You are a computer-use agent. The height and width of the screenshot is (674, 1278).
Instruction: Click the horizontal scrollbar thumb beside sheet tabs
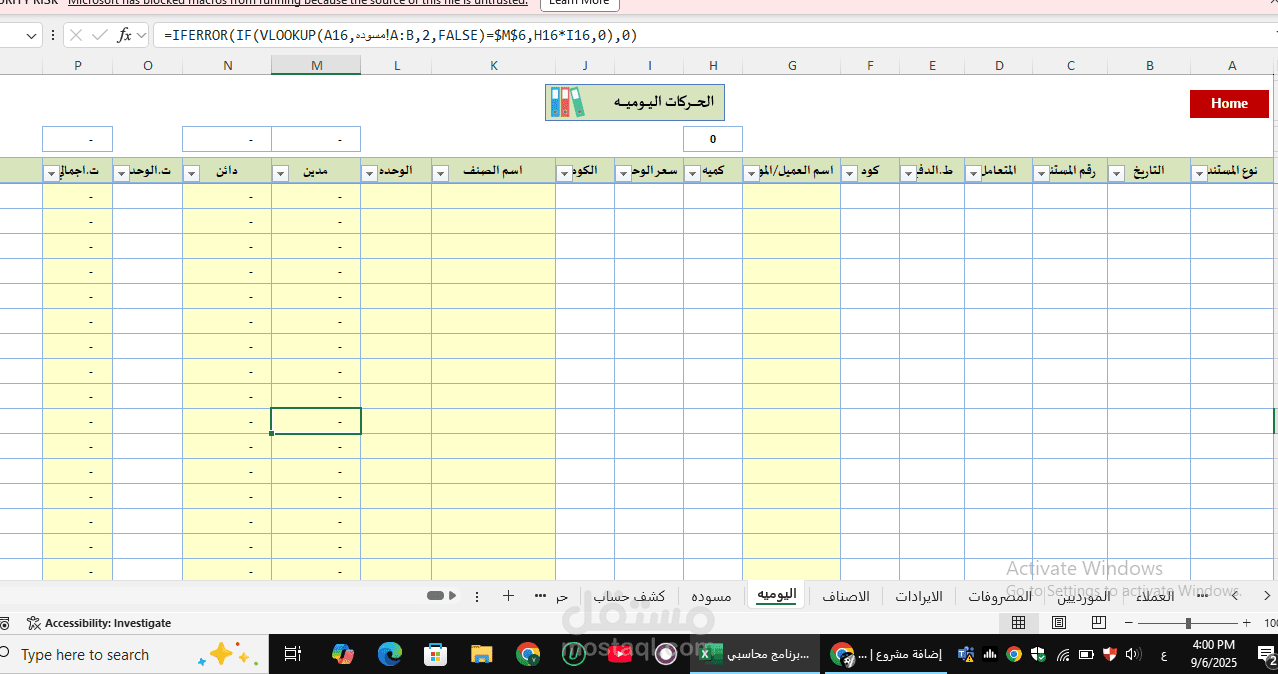coord(435,596)
